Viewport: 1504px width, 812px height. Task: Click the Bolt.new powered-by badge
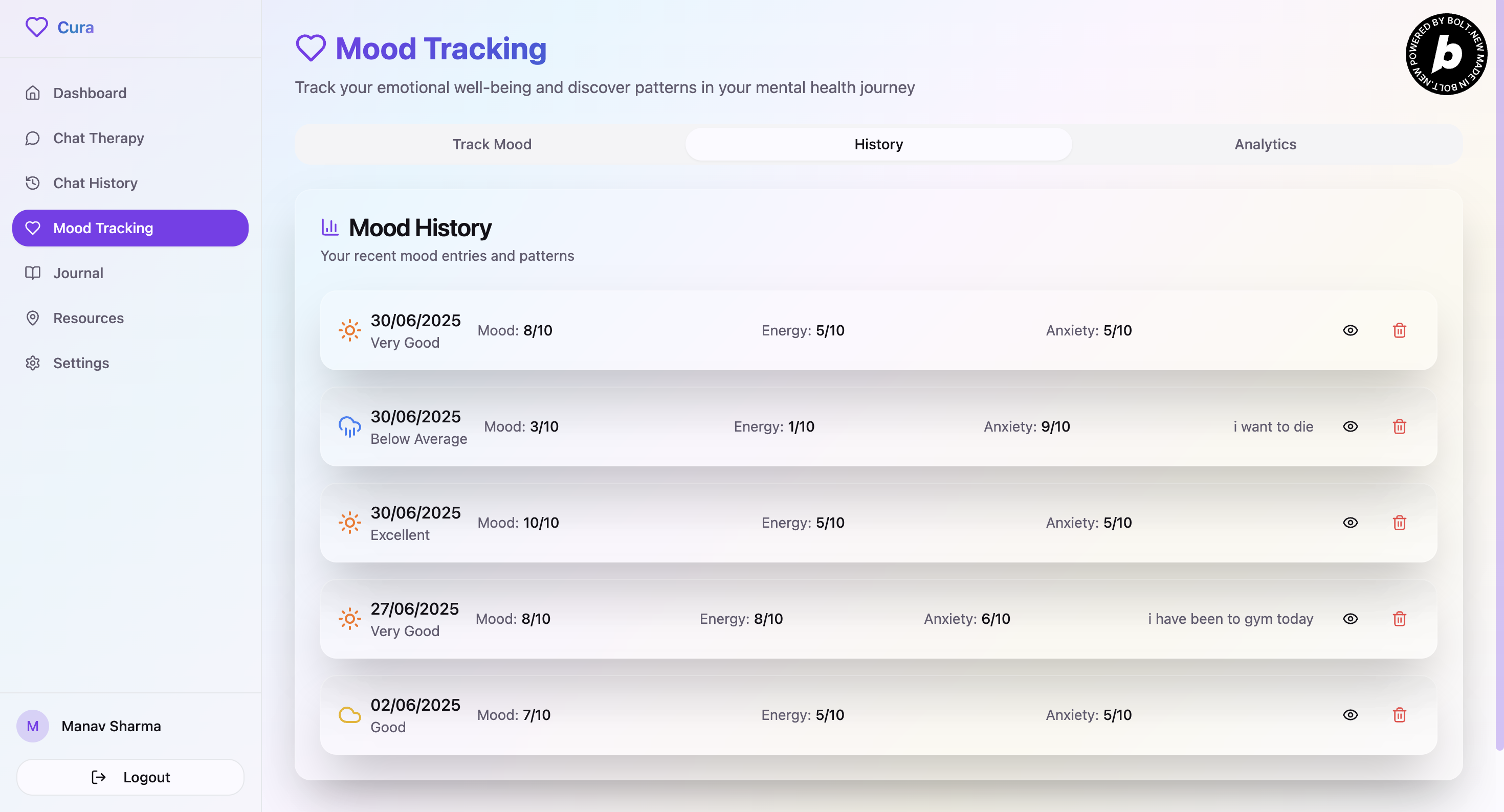click(x=1446, y=54)
